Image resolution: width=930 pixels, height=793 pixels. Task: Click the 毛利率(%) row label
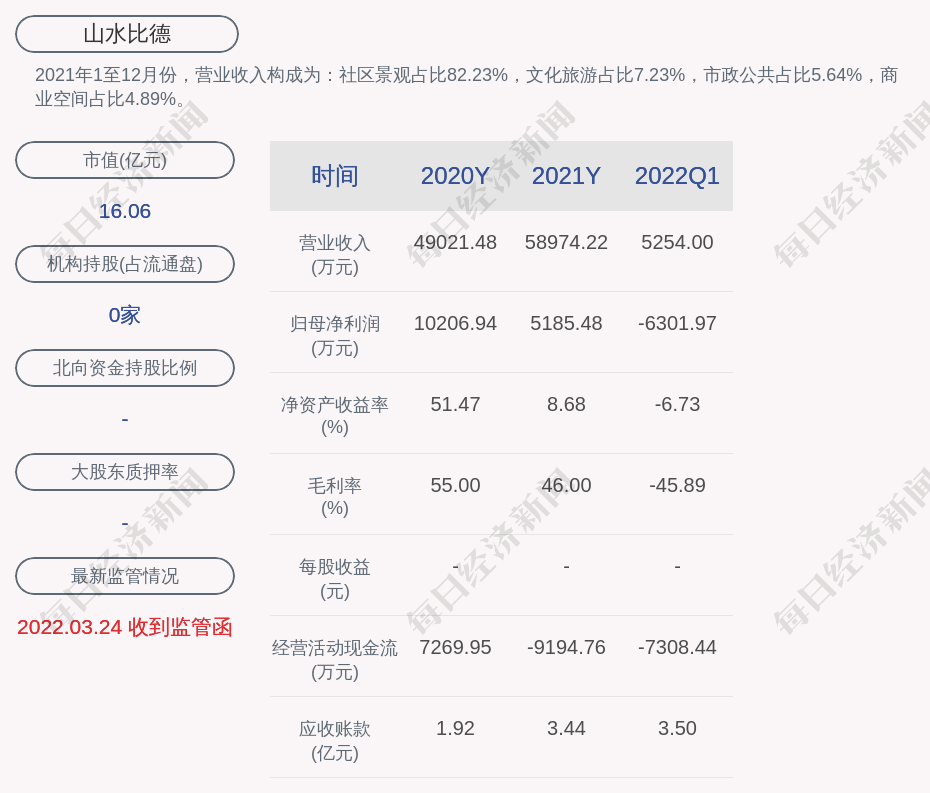(335, 497)
